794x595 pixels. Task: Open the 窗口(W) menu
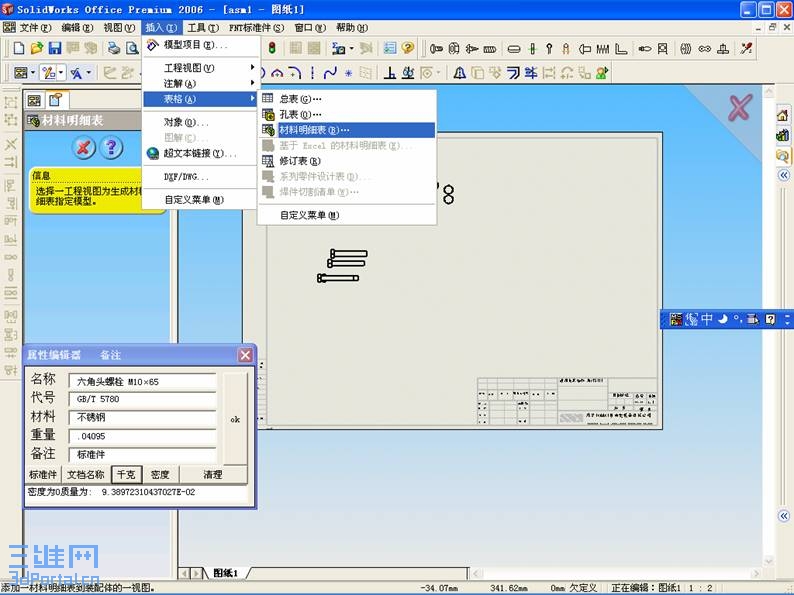(x=310, y=27)
